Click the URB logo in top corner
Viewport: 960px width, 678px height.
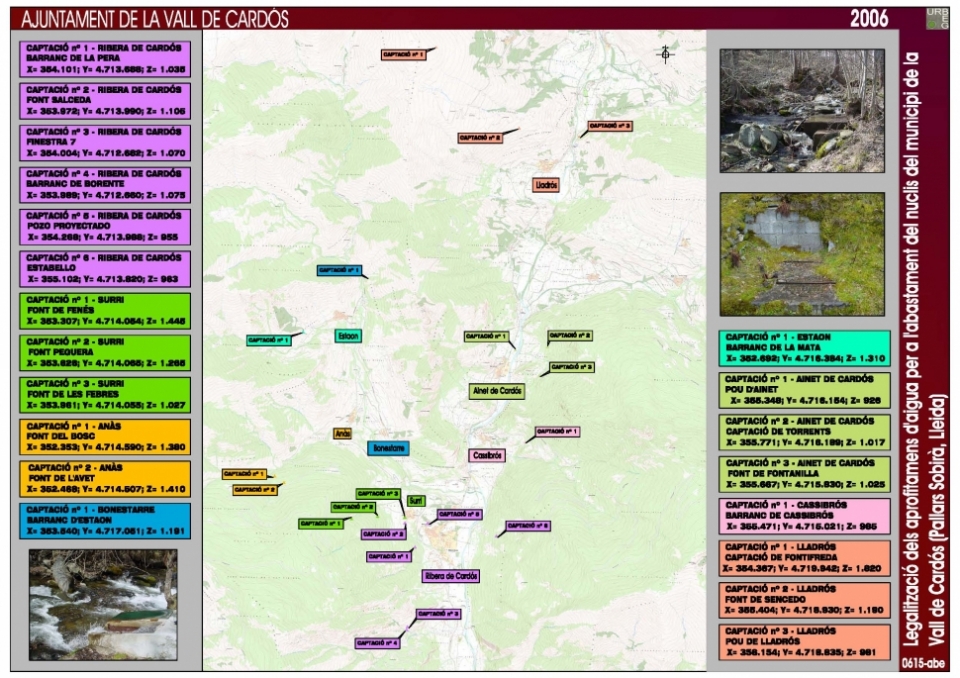[936, 17]
